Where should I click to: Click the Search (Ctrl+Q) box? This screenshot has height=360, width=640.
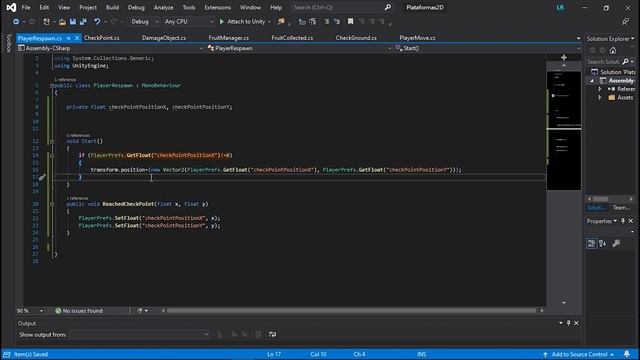[342, 7]
